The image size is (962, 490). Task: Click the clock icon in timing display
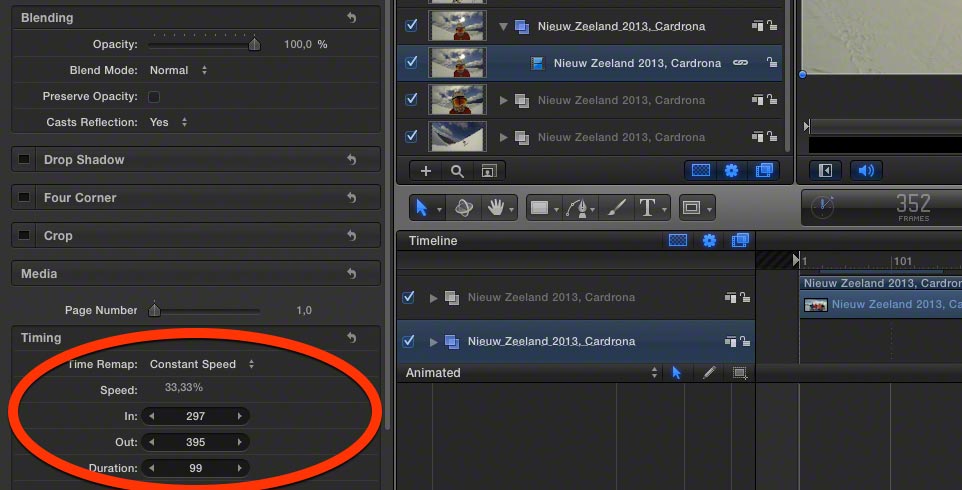(823, 207)
